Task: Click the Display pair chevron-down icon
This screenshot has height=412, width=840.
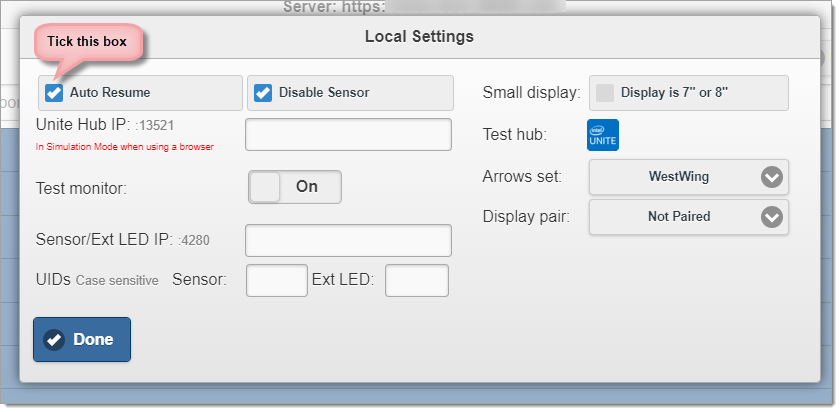Action: click(772, 217)
